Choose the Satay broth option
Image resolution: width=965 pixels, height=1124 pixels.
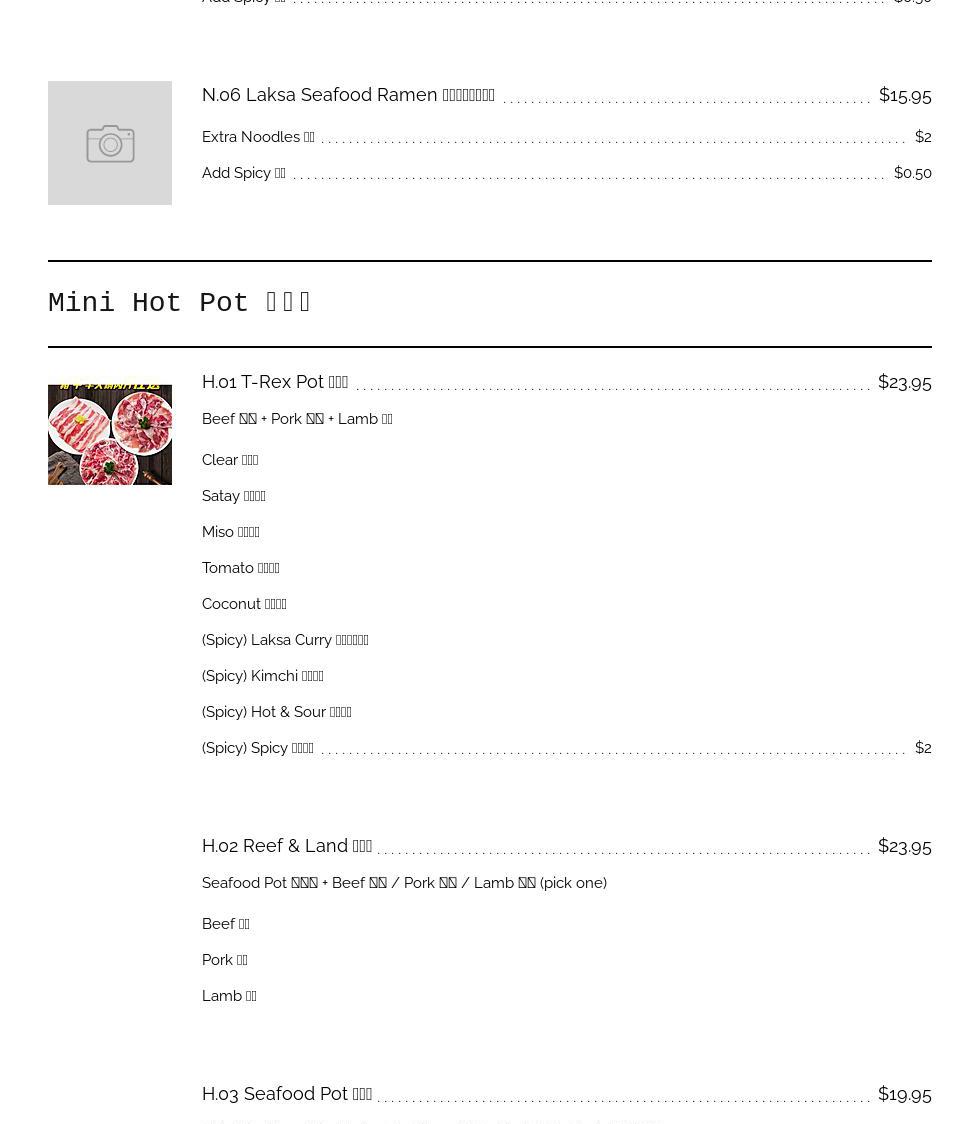[x=234, y=496]
